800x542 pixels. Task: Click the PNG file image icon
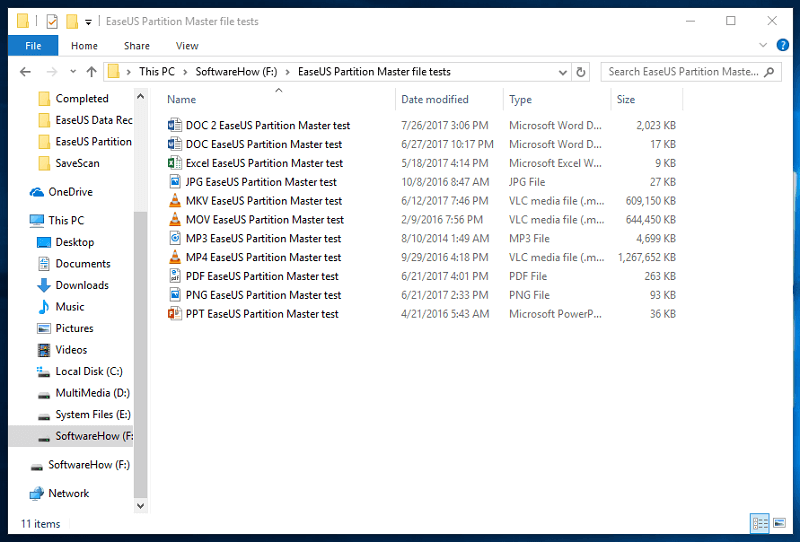point(174,295)
